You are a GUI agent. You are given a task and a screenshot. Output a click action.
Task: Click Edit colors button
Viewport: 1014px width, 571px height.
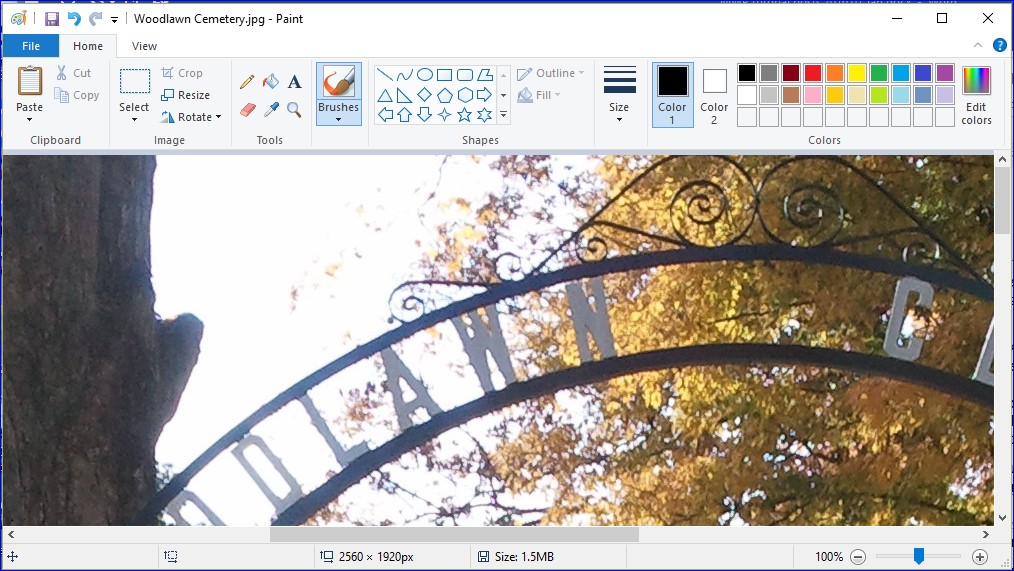pyautogui.click(x=976, y=94)
